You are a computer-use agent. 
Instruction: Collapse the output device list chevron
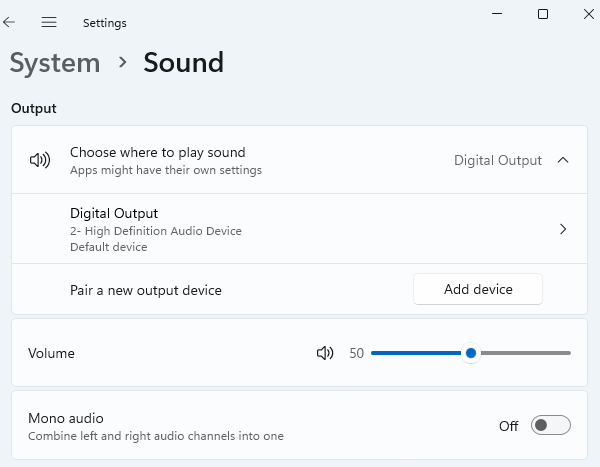(x=563, y=160)
